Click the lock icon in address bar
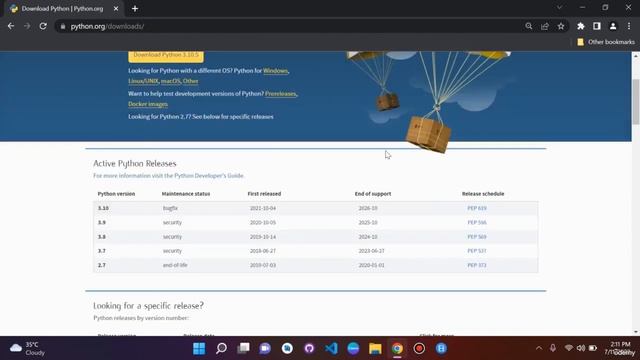 coord(62,27)
